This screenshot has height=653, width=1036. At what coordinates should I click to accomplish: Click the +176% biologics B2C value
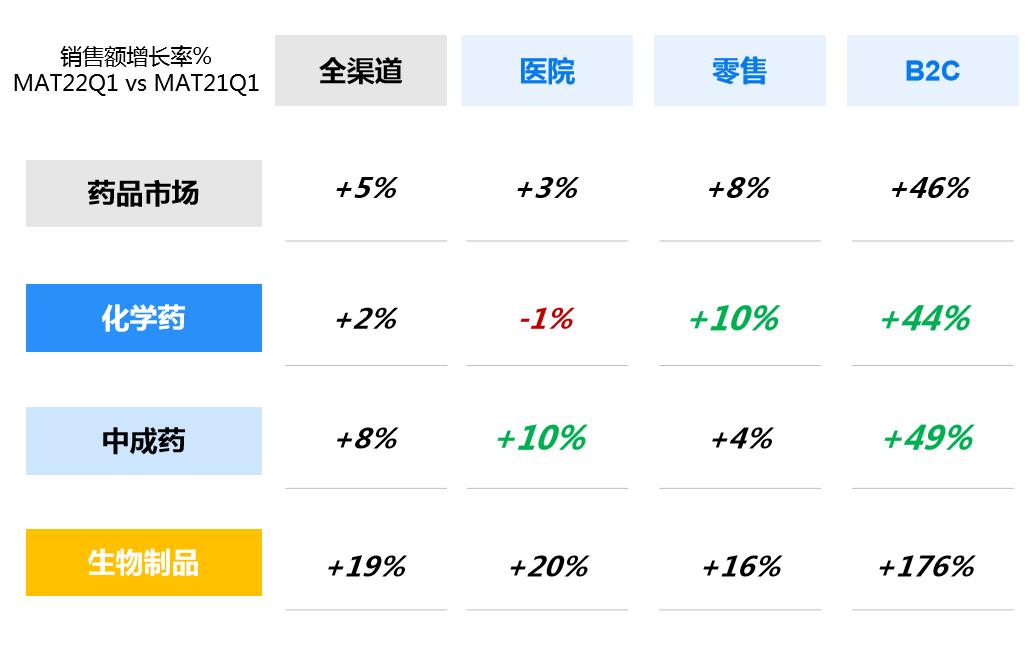point(926,566)
